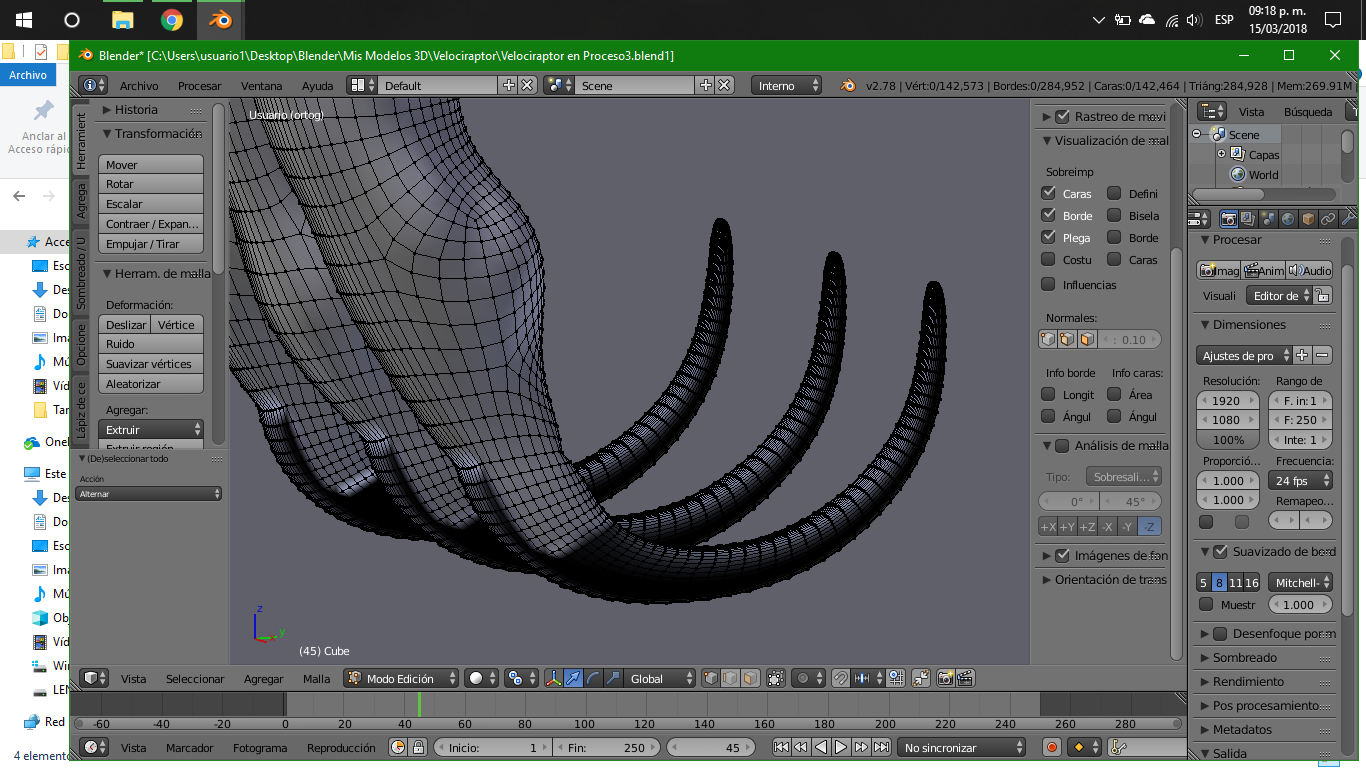Viewport: 1366px width, 768px height.
Task: Open the Ventana menu
Action: tap(261, 86)
